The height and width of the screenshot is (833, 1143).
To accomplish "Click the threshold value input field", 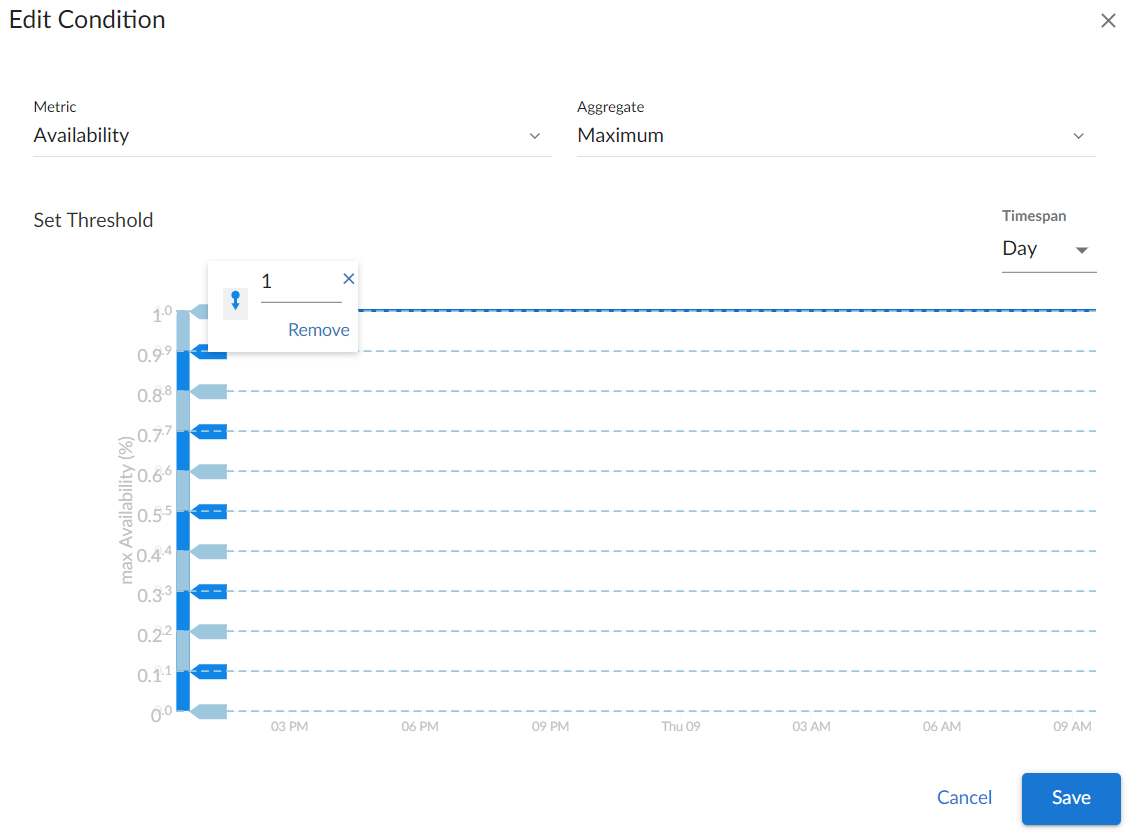I will click(x=300, y=283).
